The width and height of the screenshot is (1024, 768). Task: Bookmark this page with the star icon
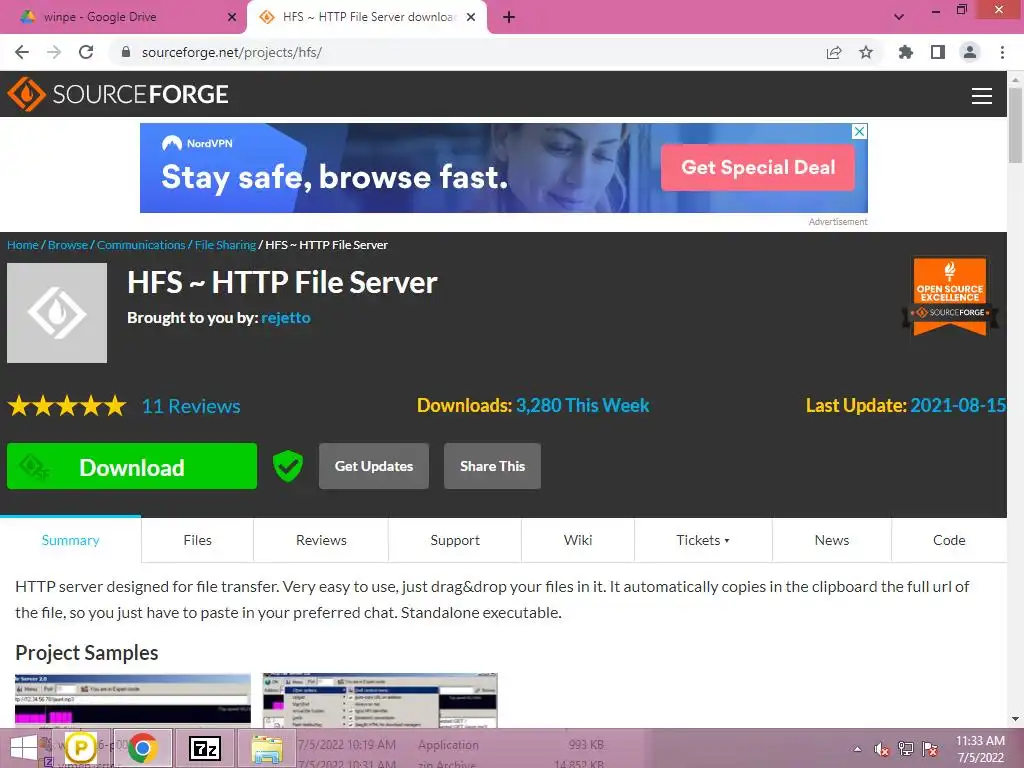point(866,52)
